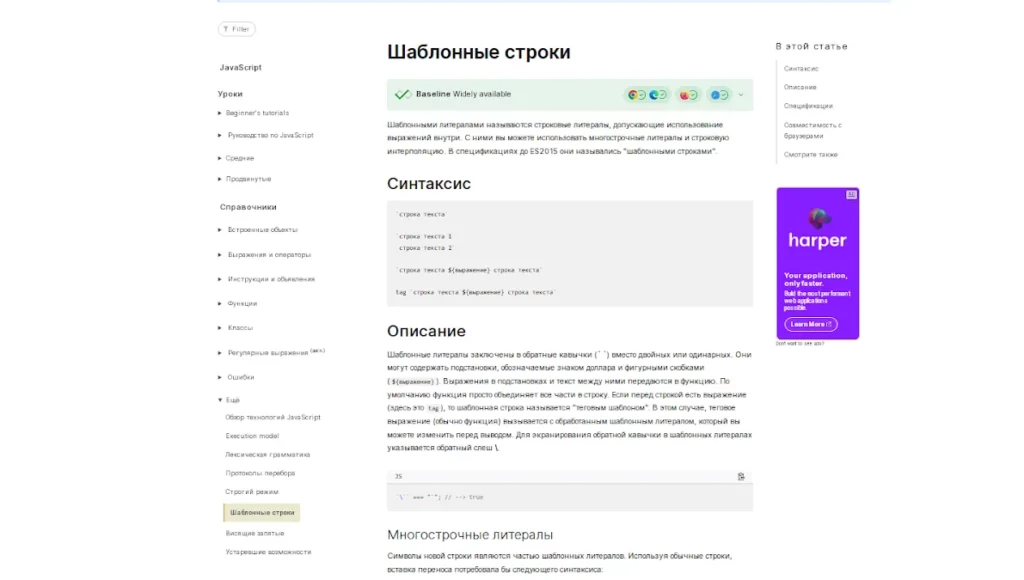Expand Встроенные объекты section
Image resolution: width=1024 pixels, height=580 pixels.
point(258,230)
